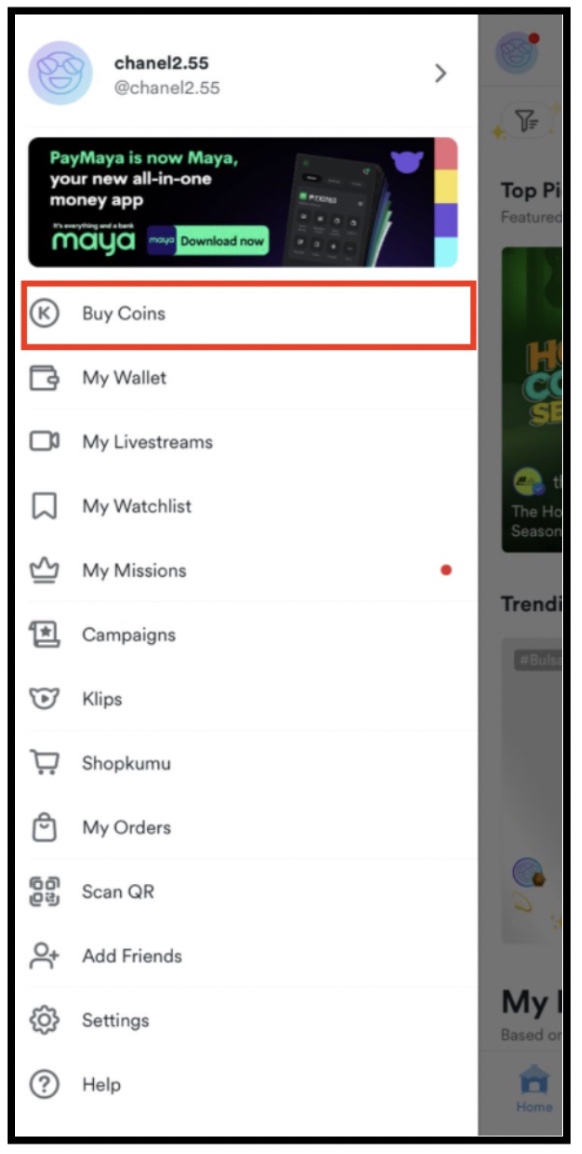This screenshot has height=1154, width=582.
Task: Select the My Watchlist bookmark icon
Action: [44, 506]
